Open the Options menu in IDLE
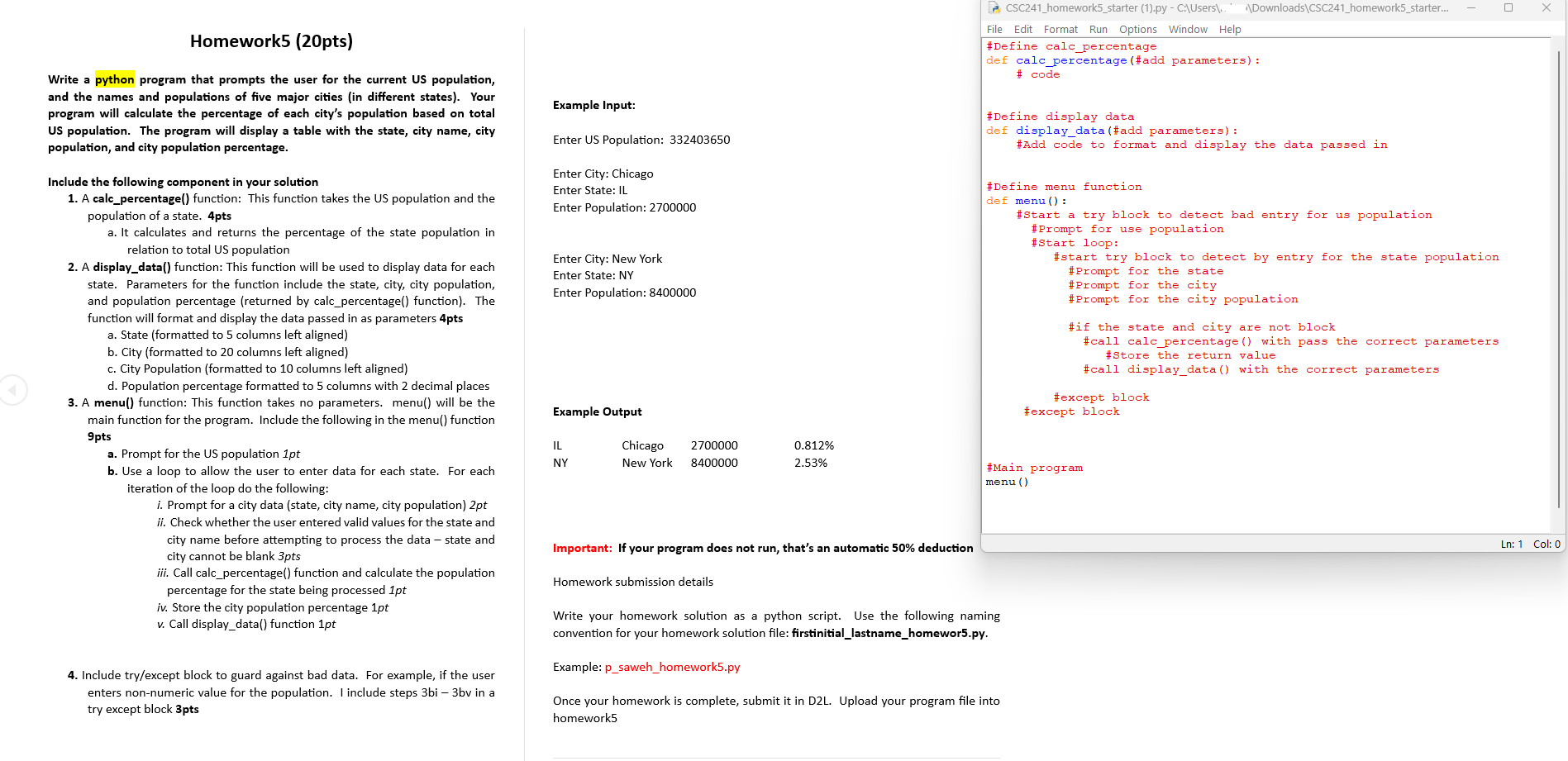 [x=1138, y=29]
